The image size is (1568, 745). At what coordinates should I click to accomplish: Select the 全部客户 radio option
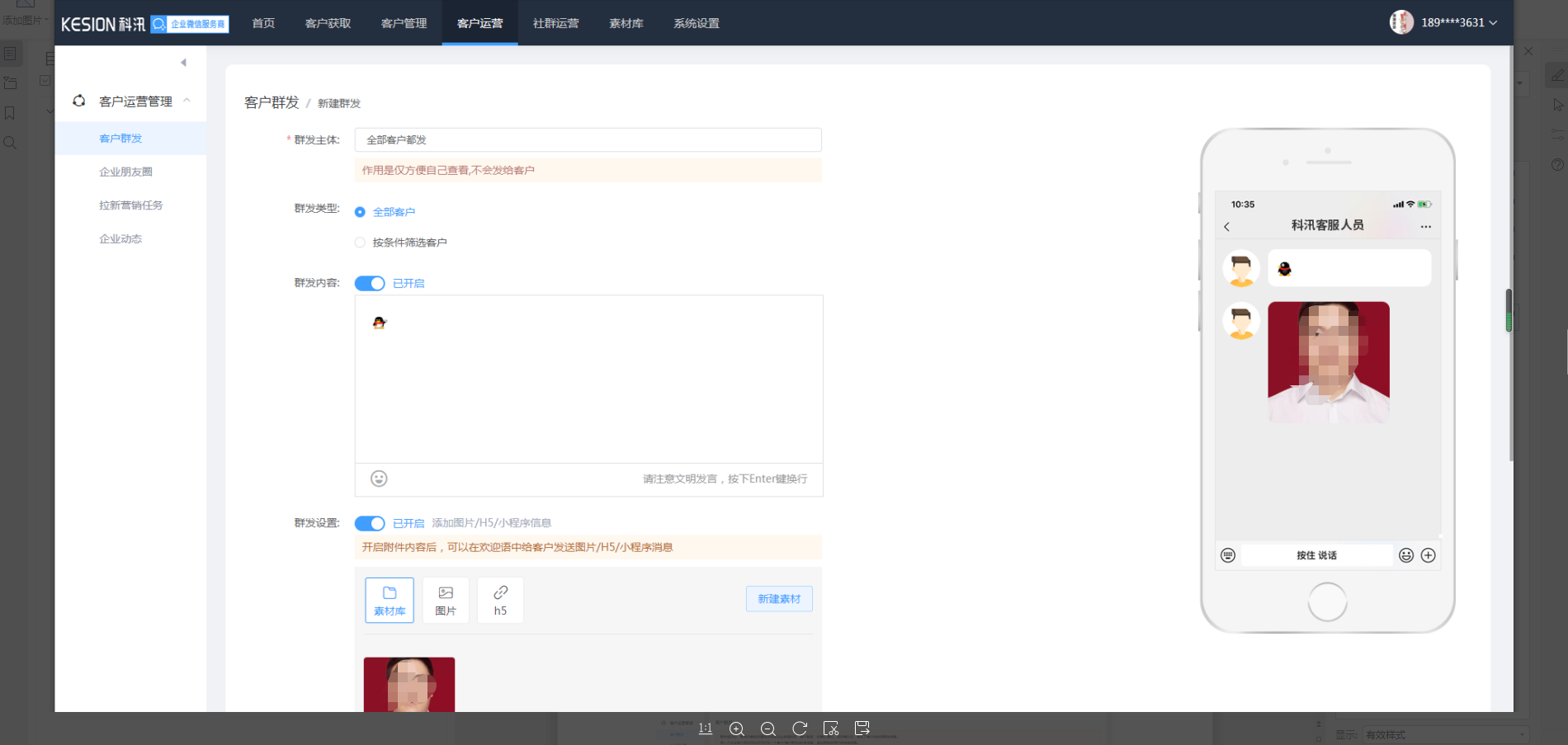[x=360, y=212]
